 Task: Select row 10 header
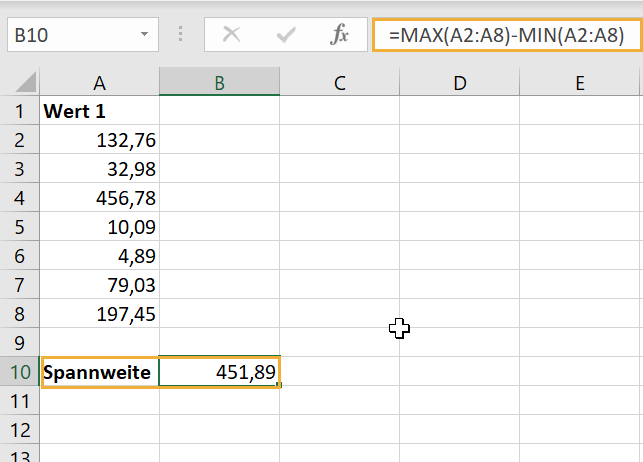tap(20, 371)
